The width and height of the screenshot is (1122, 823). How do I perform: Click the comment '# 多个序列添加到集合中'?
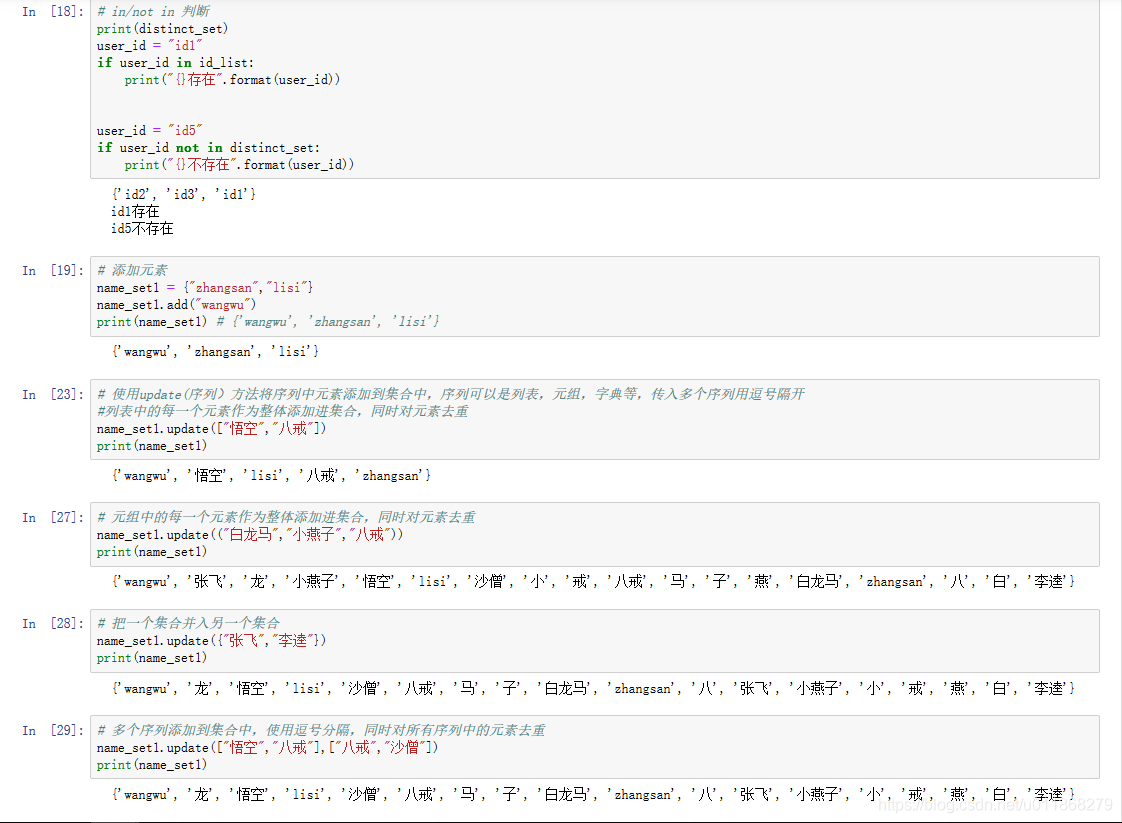coord(321,731)
